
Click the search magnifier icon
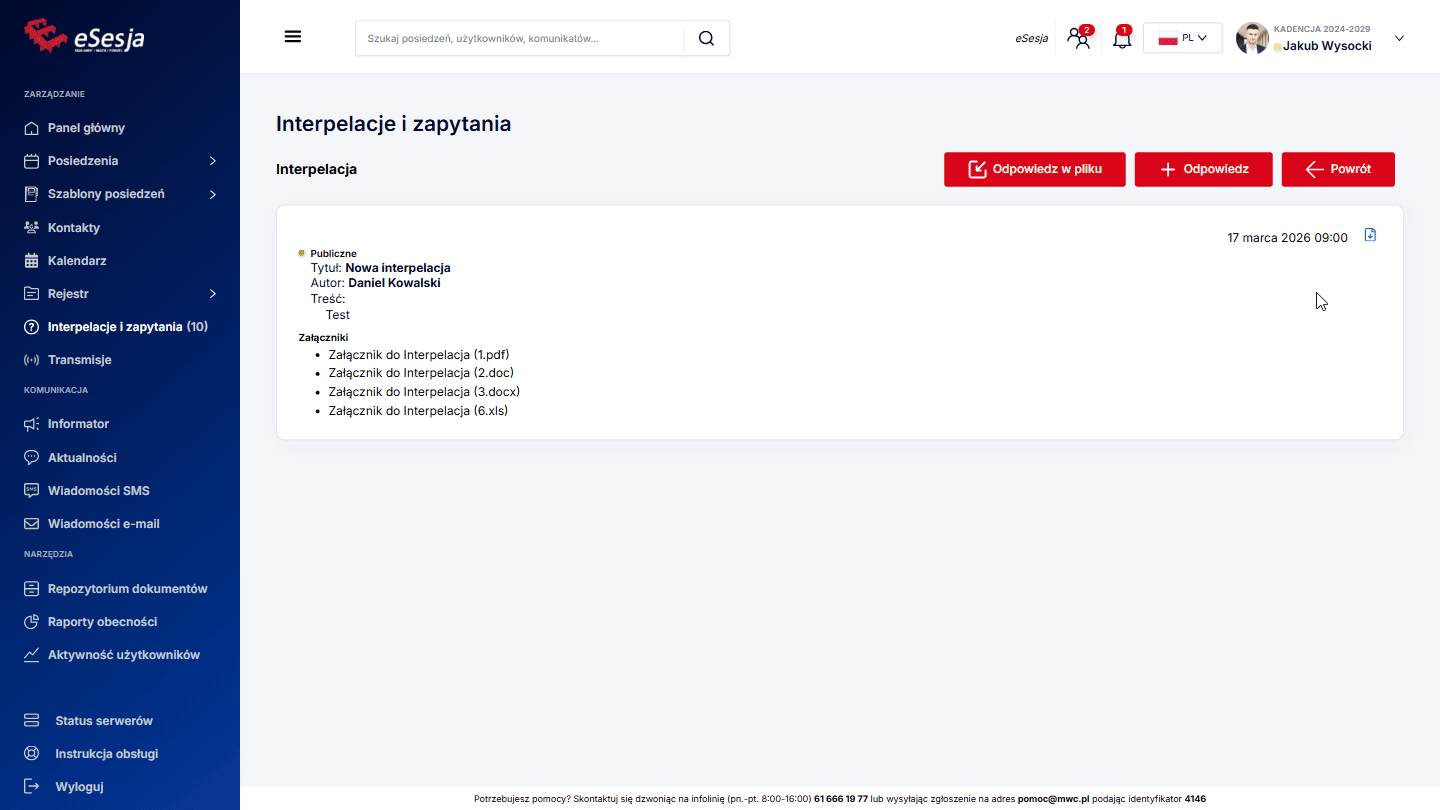706,38
